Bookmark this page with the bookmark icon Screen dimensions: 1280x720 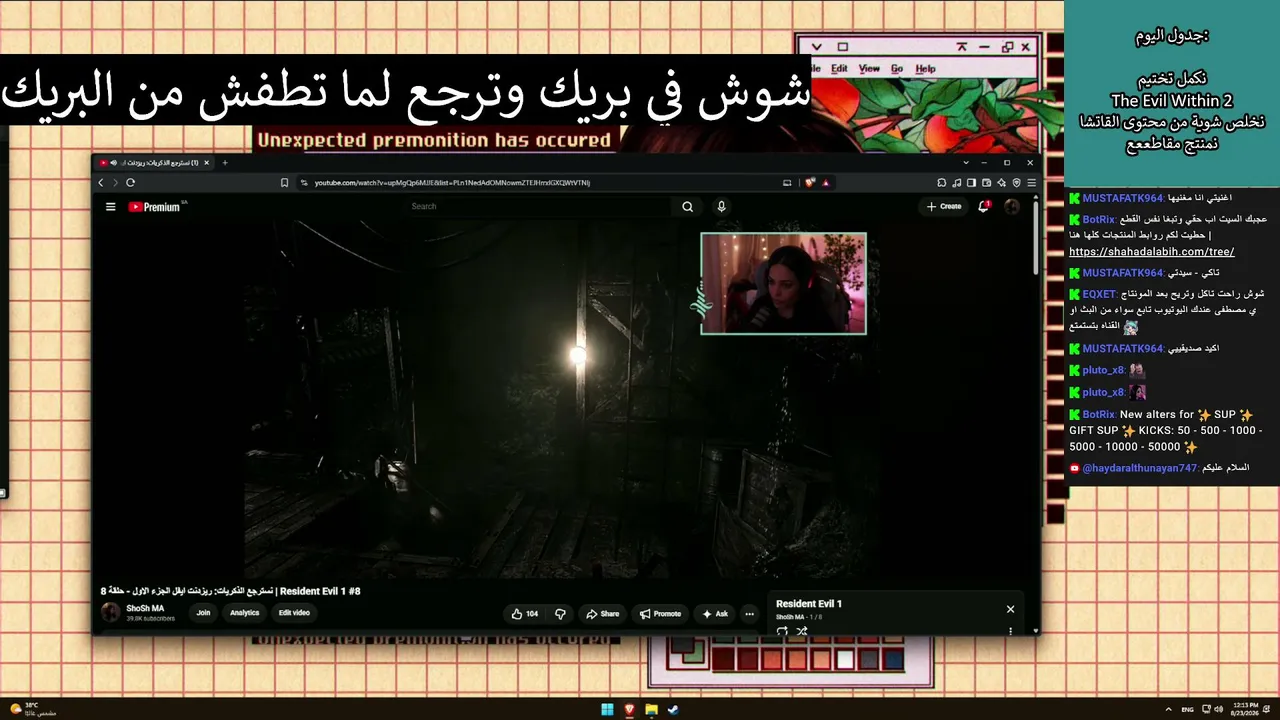click(285, 183)
